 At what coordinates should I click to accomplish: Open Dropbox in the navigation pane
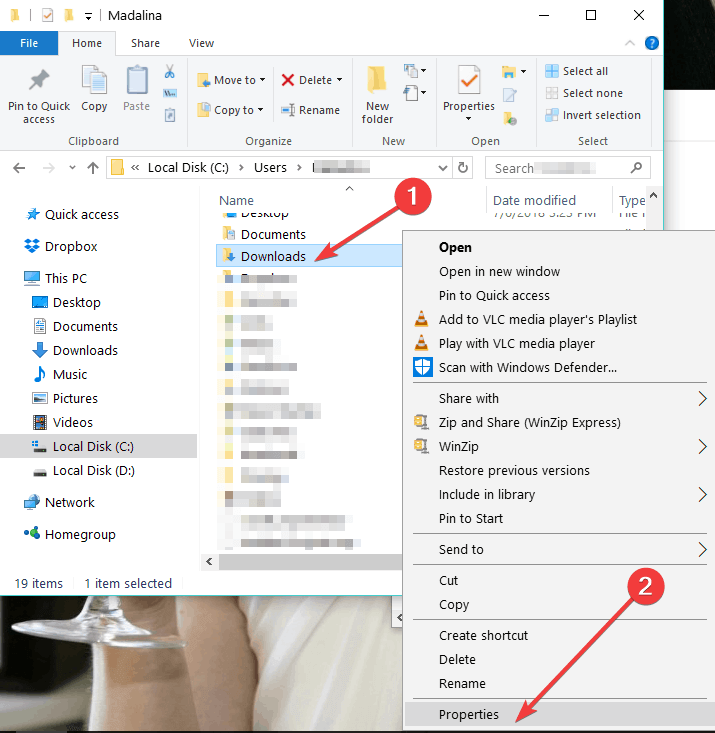71,246
